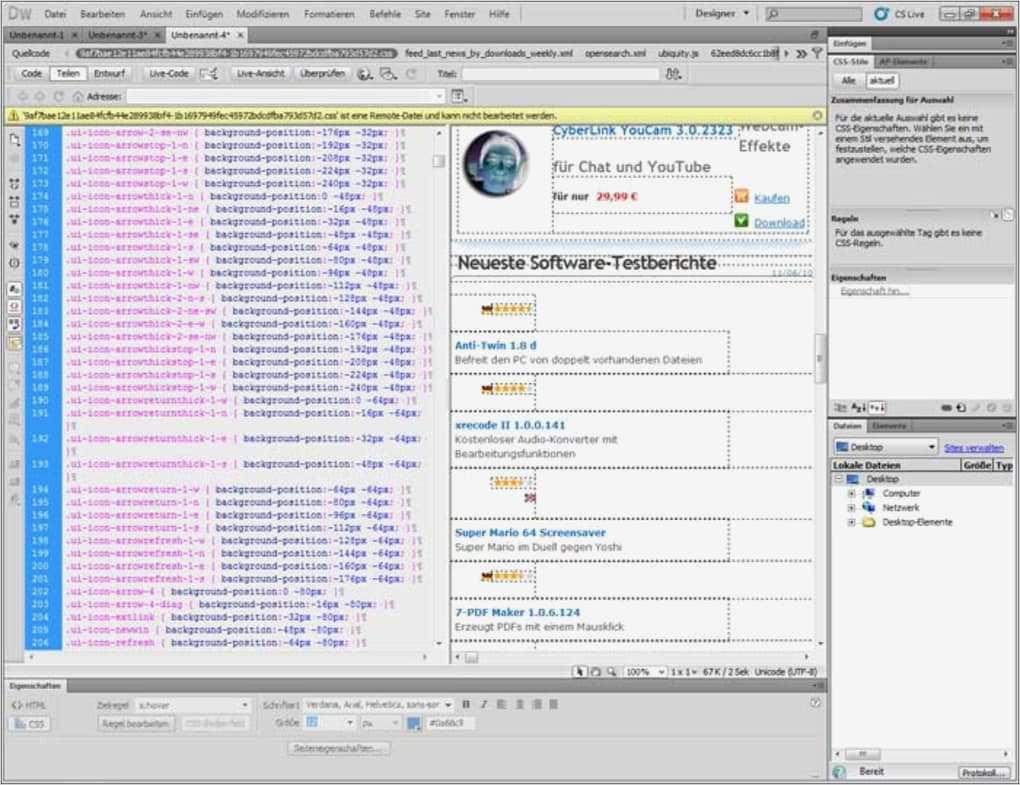1020x785 pixels.
Task: Switch CSS panel to aktuell mode
Action: tap(881, 81)
